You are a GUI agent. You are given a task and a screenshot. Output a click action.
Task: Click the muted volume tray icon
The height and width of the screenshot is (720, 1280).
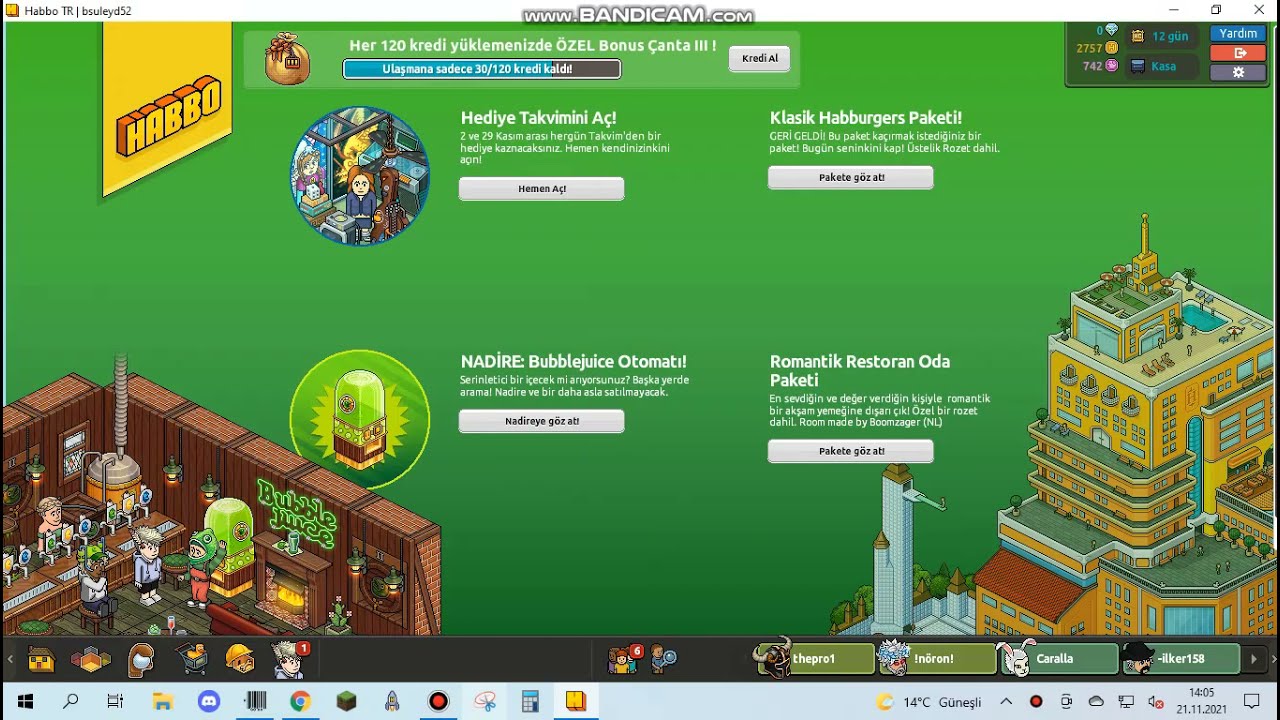[1156, 702]
